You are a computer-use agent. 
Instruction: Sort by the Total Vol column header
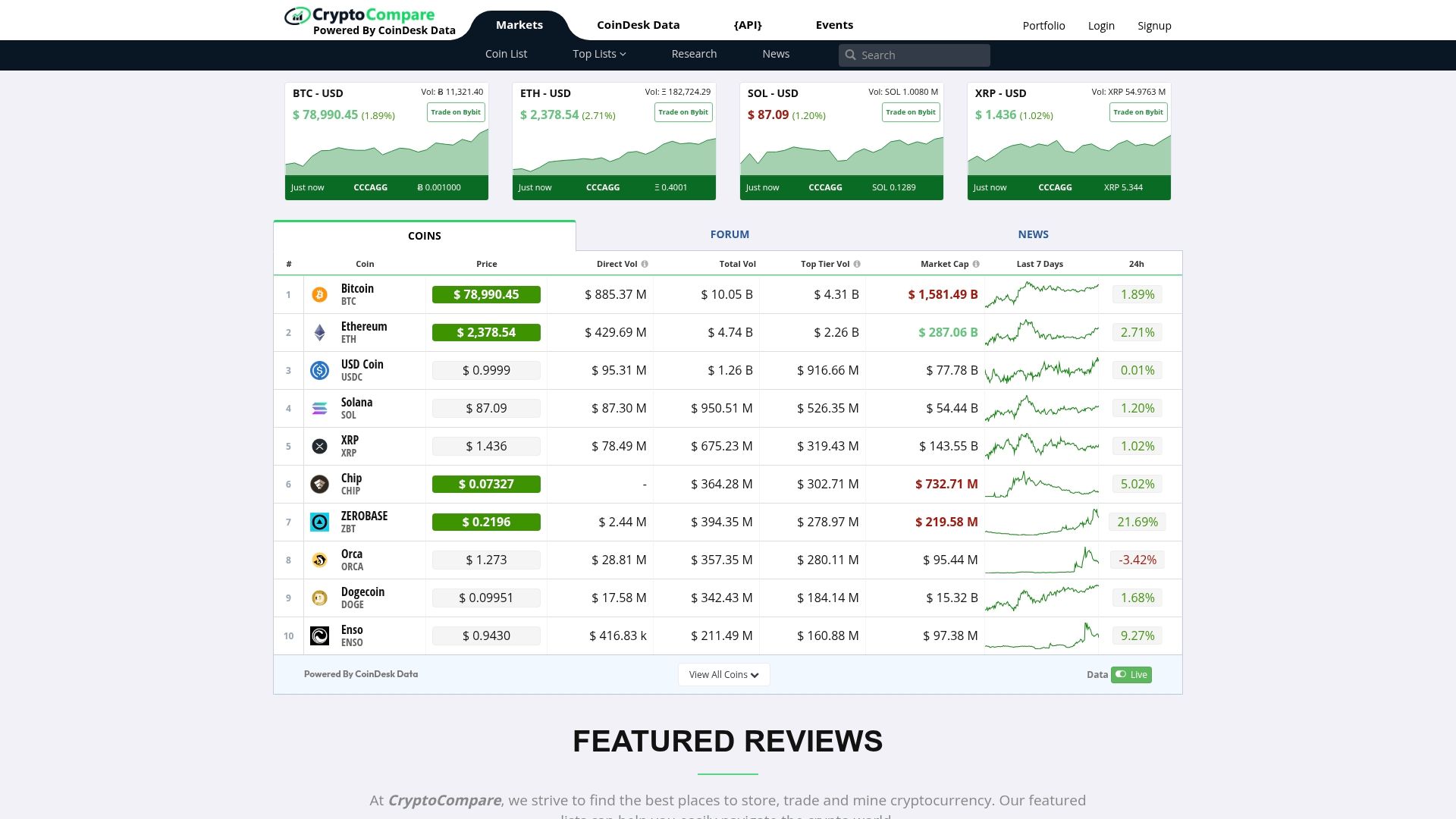pos(737,265)
